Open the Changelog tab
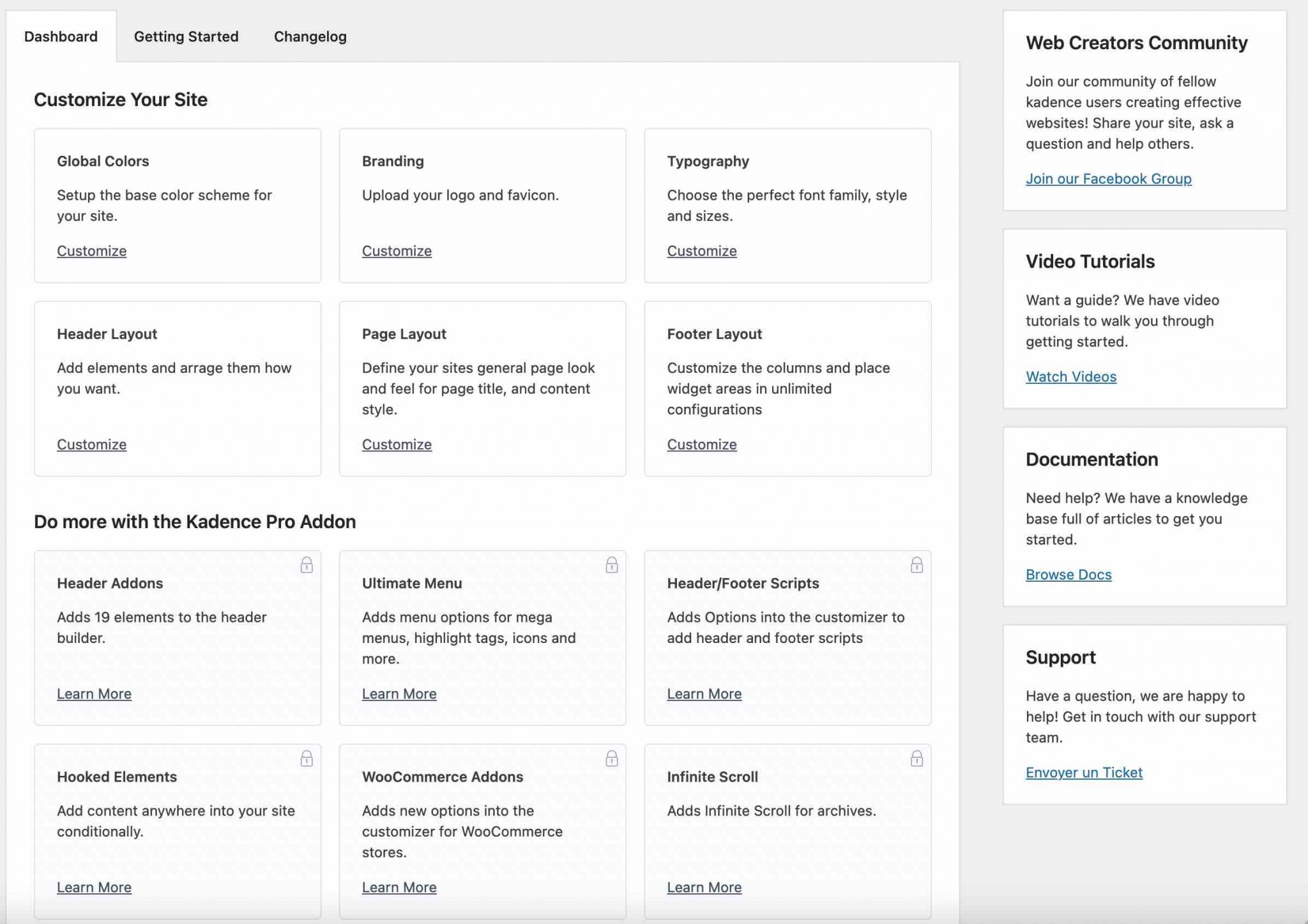This screenshot has height=924, width=1308. (x=310, y=36)
